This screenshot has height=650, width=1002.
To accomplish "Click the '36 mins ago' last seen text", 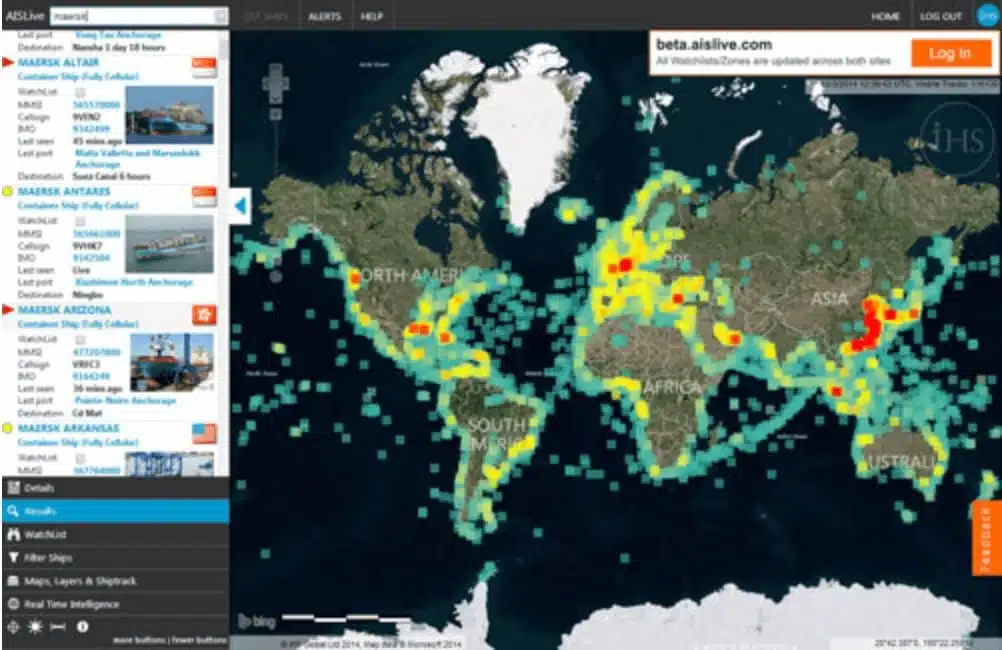I will (x=97, y=389).
